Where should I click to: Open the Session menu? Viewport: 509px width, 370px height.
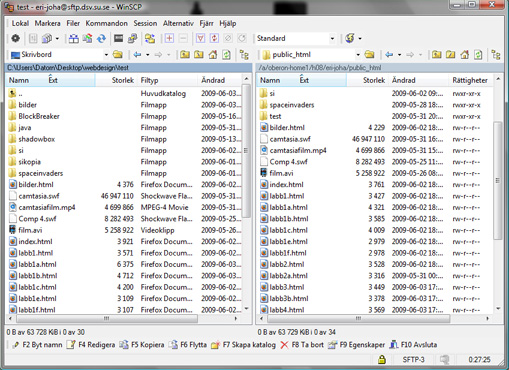[x=145, y=23]
